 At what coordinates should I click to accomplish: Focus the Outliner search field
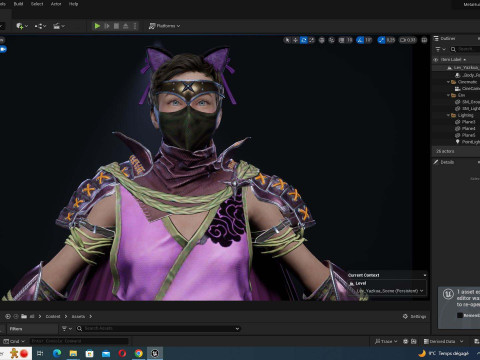click(465, 49)
